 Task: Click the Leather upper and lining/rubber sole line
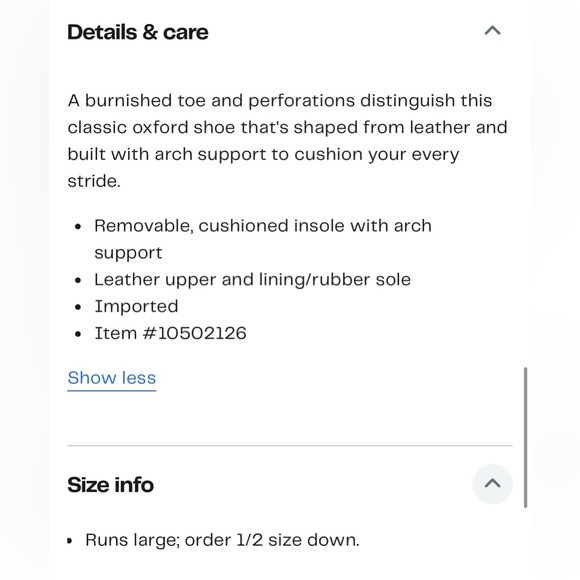tap(252, 280)
